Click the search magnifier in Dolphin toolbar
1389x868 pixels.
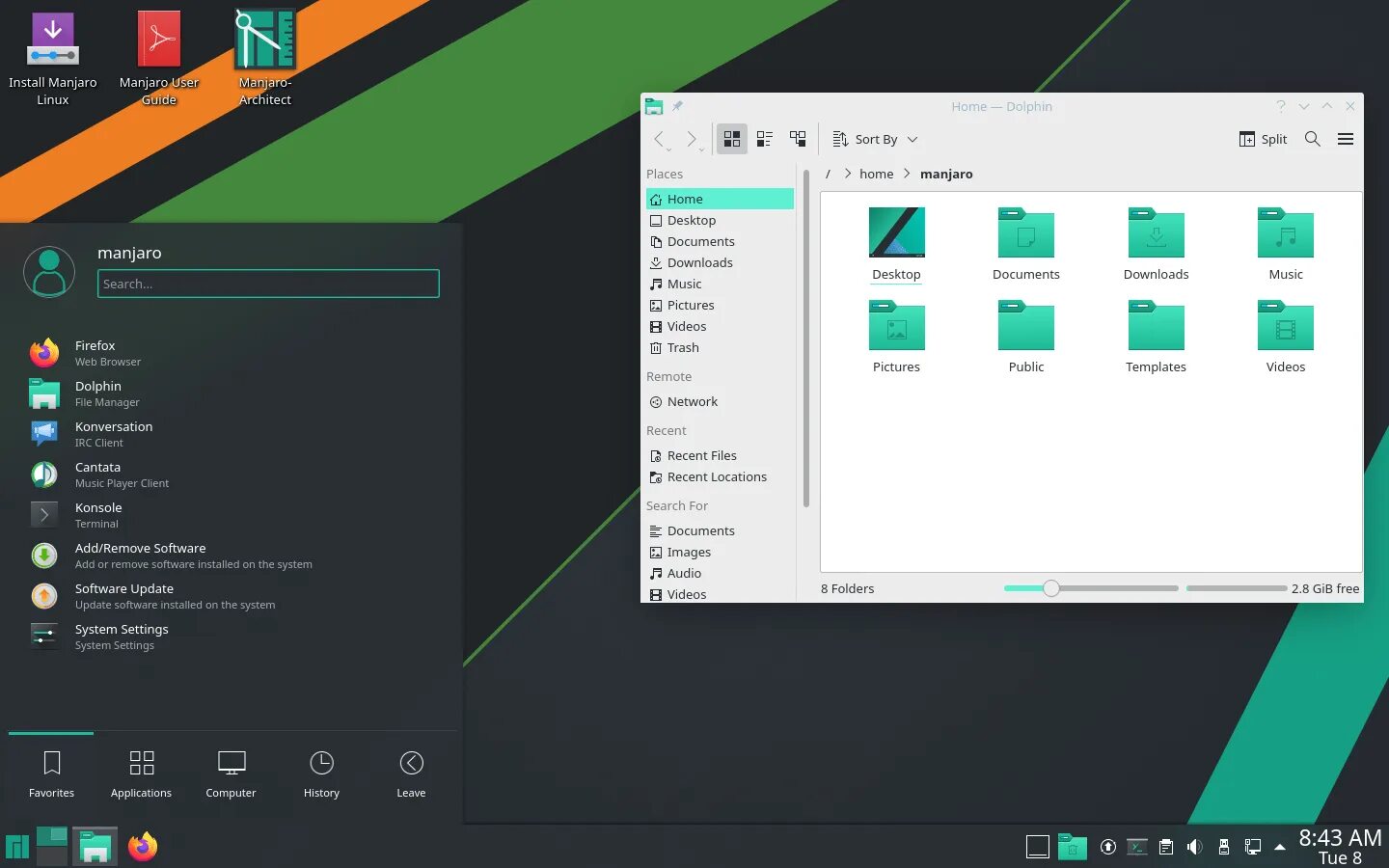click(x=1312, y=139)
